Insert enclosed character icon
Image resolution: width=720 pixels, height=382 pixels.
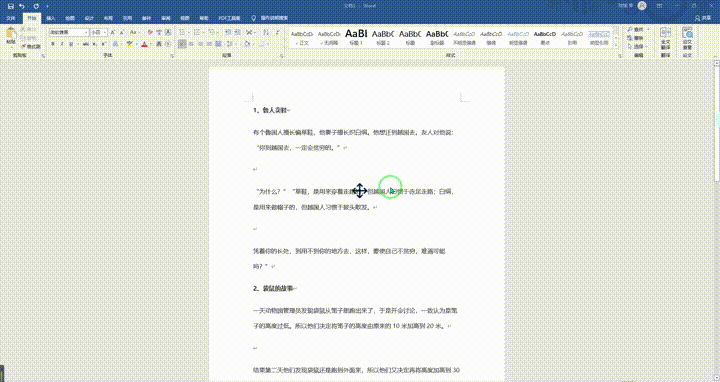click(x=168, y=44)
